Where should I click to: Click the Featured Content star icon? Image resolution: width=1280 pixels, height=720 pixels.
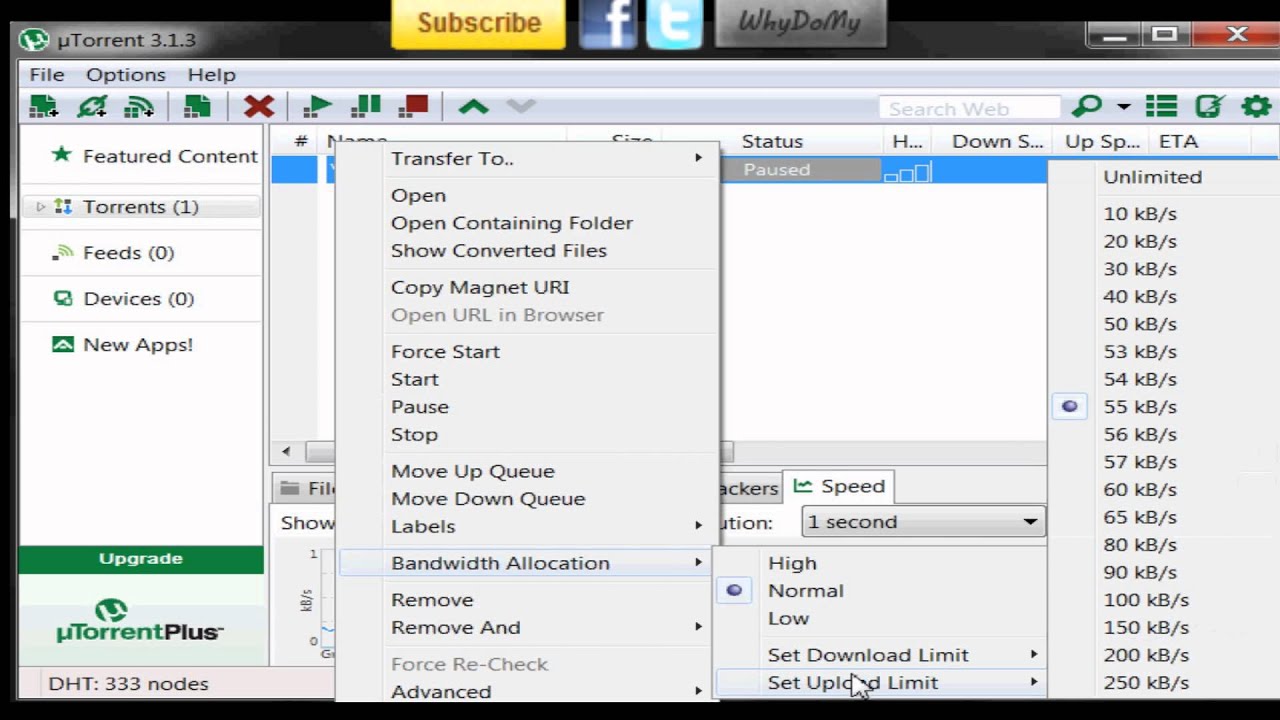62,155
